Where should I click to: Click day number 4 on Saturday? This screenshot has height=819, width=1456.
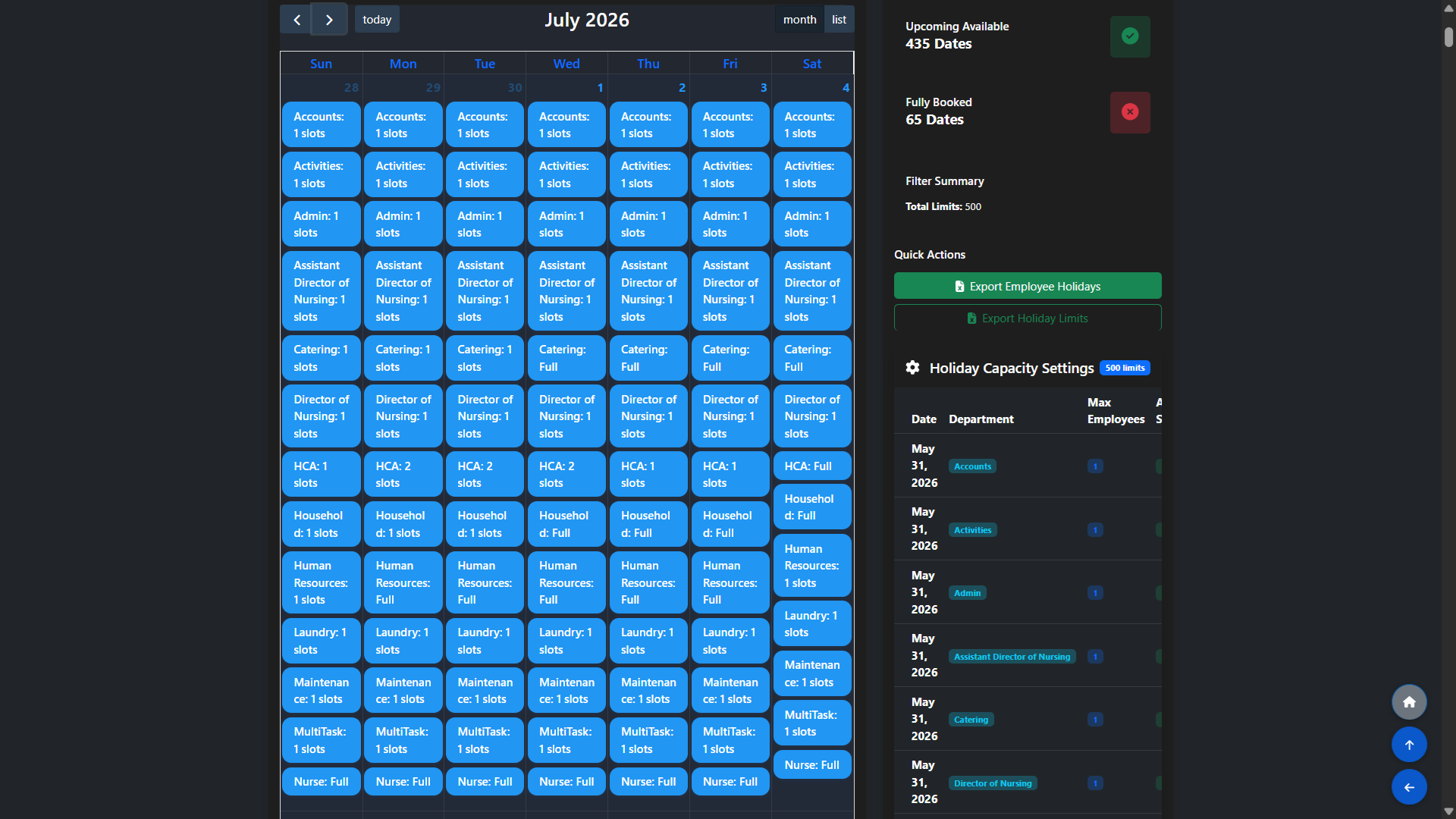click(846, 87)
